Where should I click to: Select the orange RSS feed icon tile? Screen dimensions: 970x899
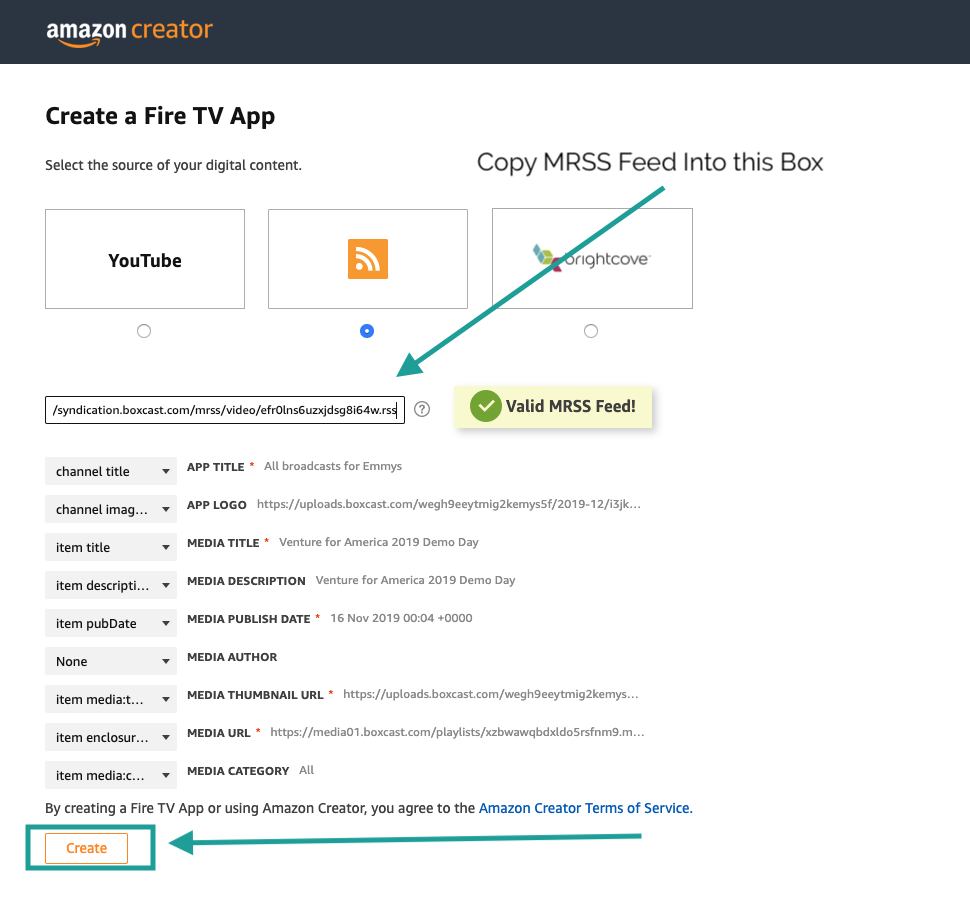[x=367, y=259]
